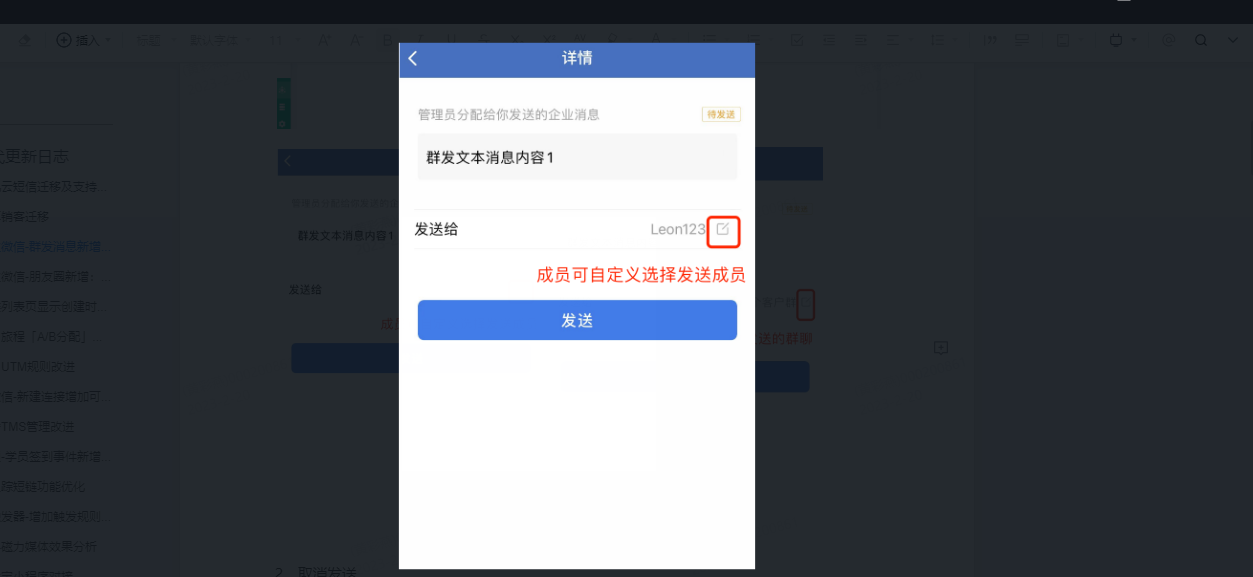Click the 群发文本消息内容1 message box
The width and height of the screenshot is (1253, 577).
click(x=577, y=157)
